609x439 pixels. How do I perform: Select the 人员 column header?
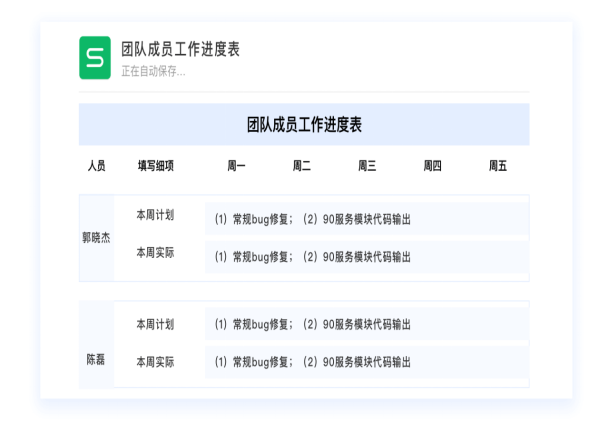pyautogui.click(x=96, y=166)
